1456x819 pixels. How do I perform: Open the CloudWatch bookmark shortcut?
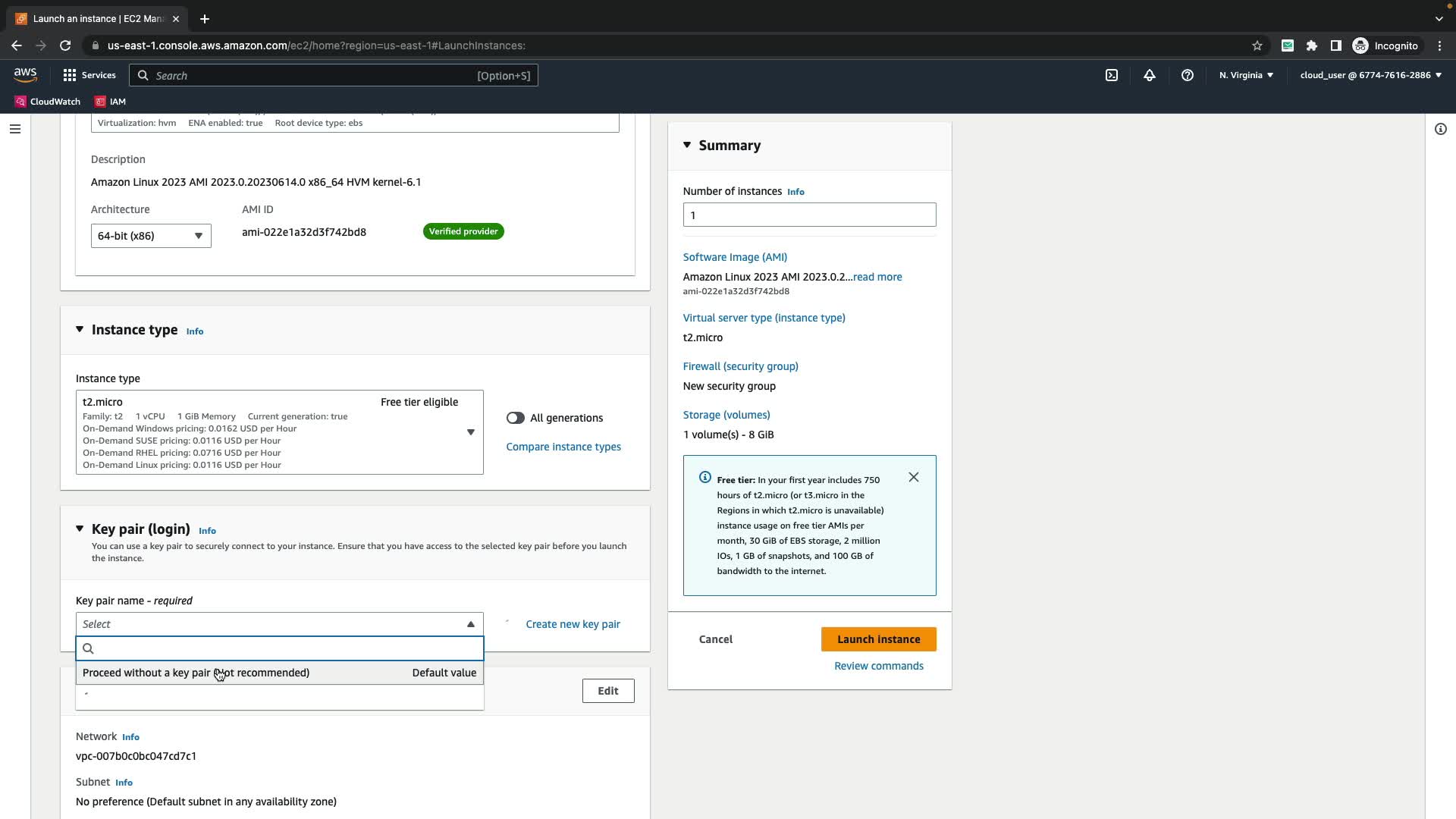(48, 101)
